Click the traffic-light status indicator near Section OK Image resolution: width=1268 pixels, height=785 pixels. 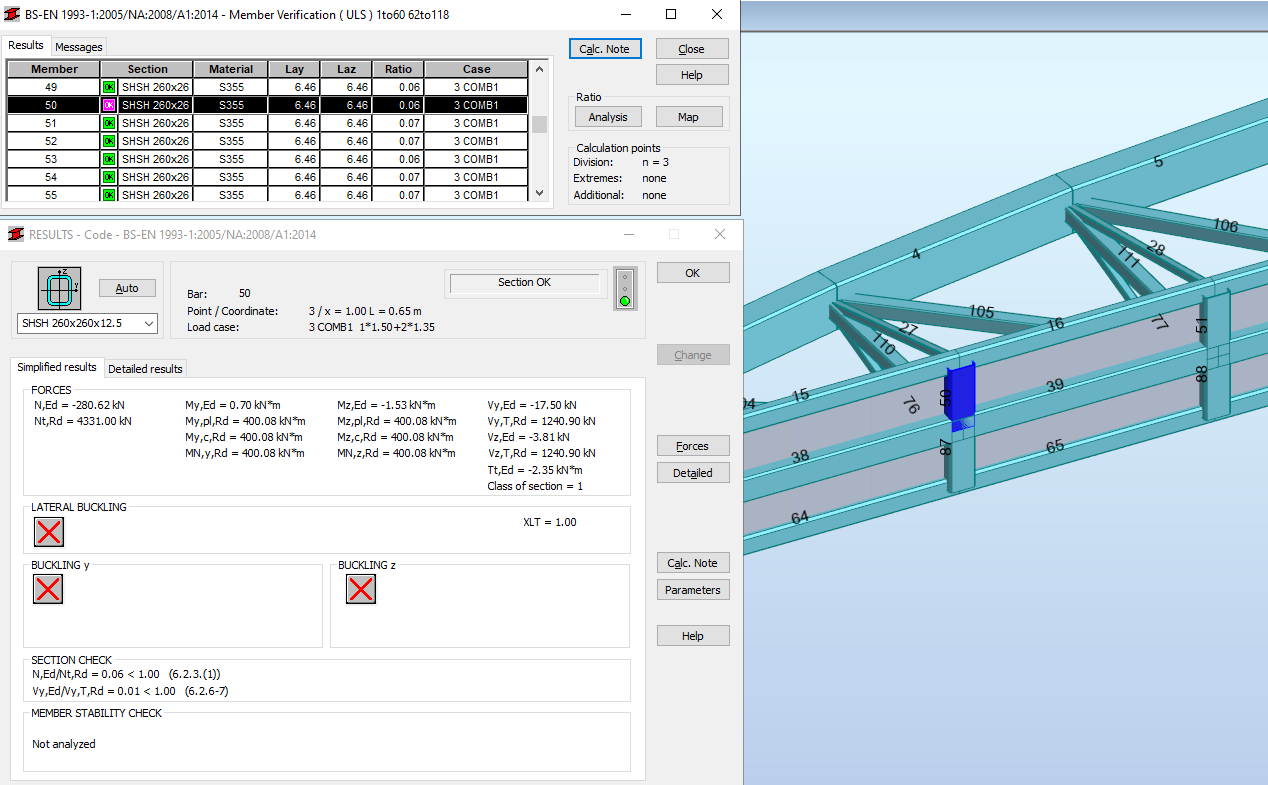point(625,290)
